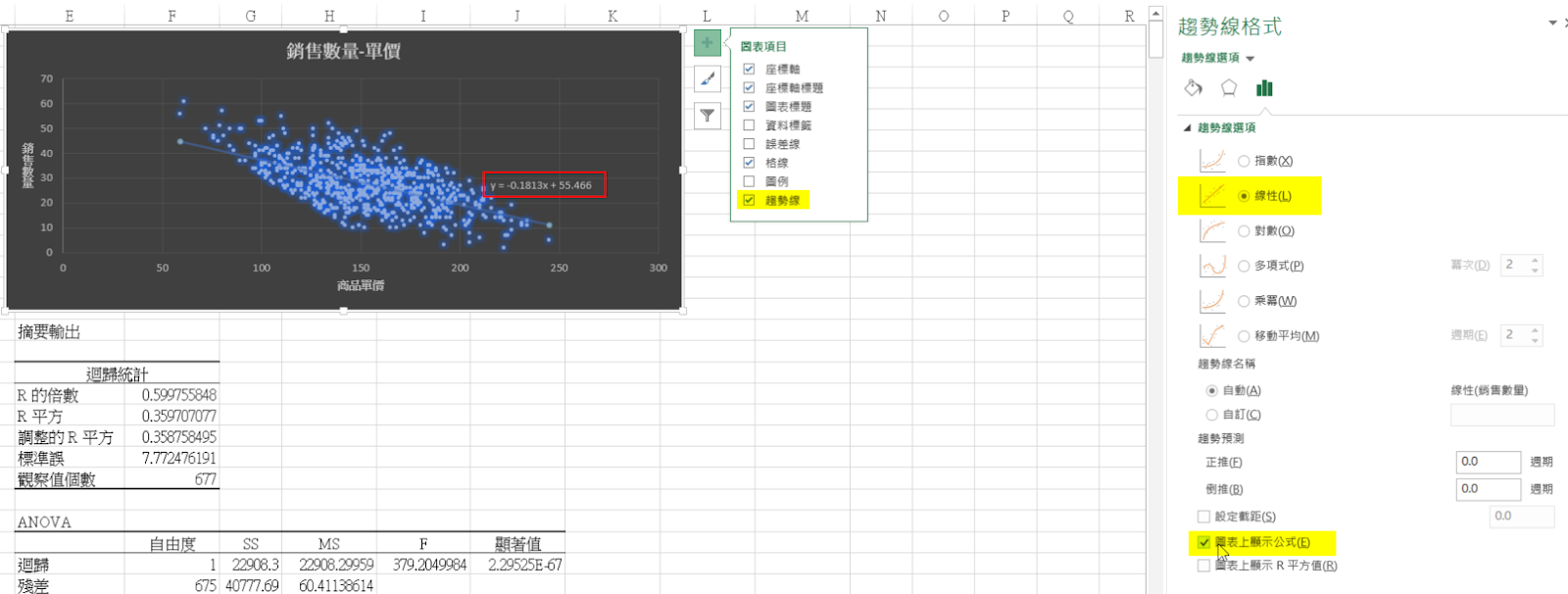The width and height of the screenshot is (1568, 594).
Task: Toggle the 座標軸 chart element checkbox
Action: [x=749, y=69]
